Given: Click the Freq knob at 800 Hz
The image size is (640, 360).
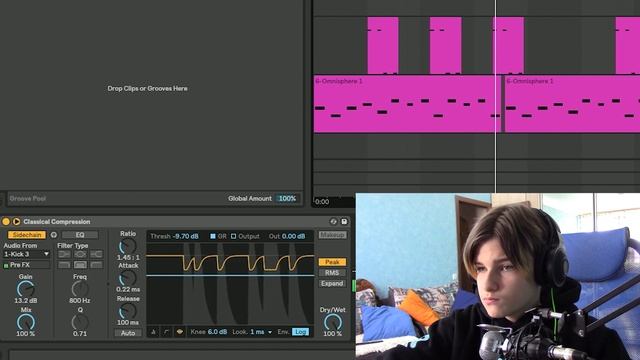Looking at the screenshot, I should pyautogui.click(x=80, y=289).
